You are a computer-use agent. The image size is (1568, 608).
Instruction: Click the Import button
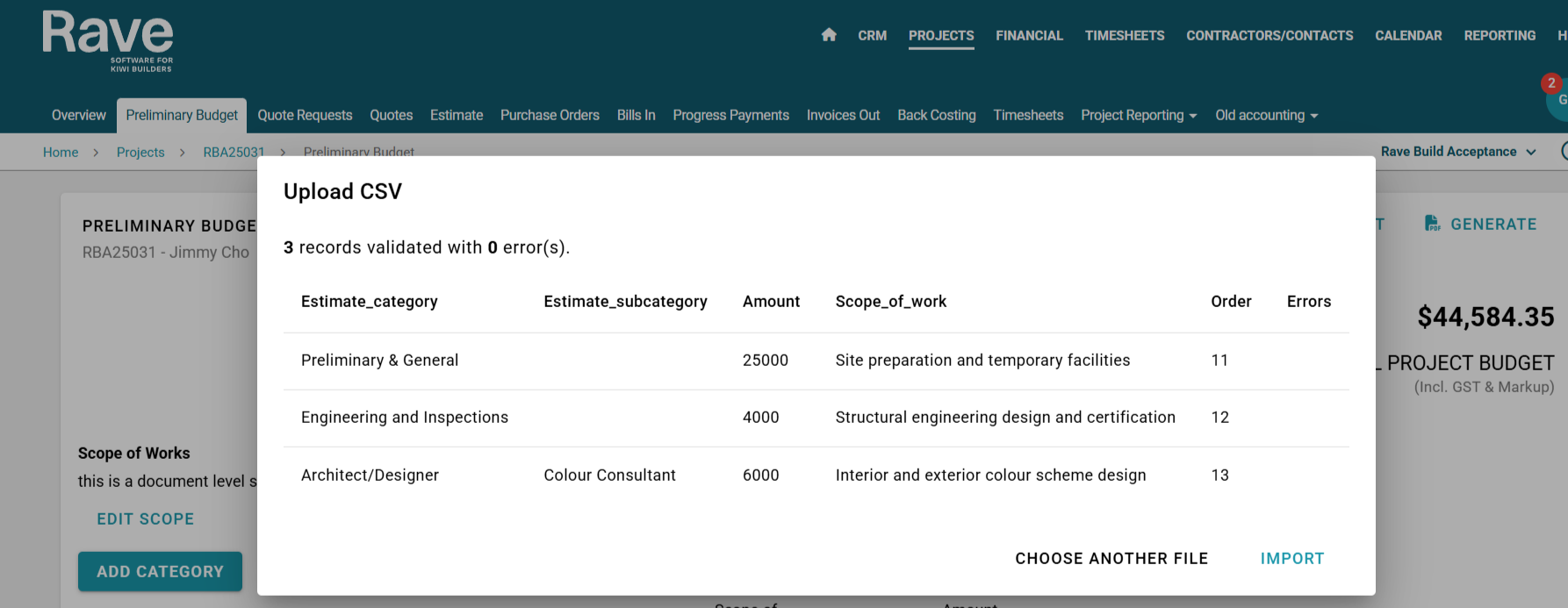tap(1291, 559)
